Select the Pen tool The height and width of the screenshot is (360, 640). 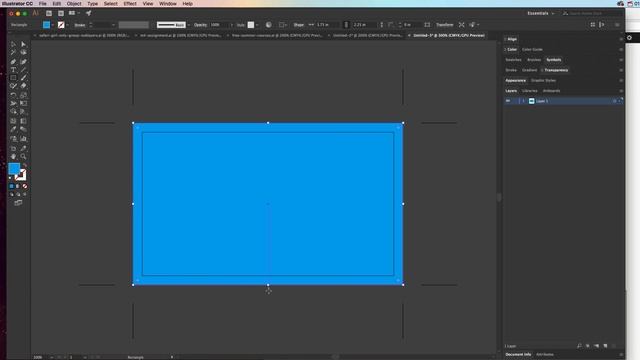pyautogui.click(x=13, y=61)
